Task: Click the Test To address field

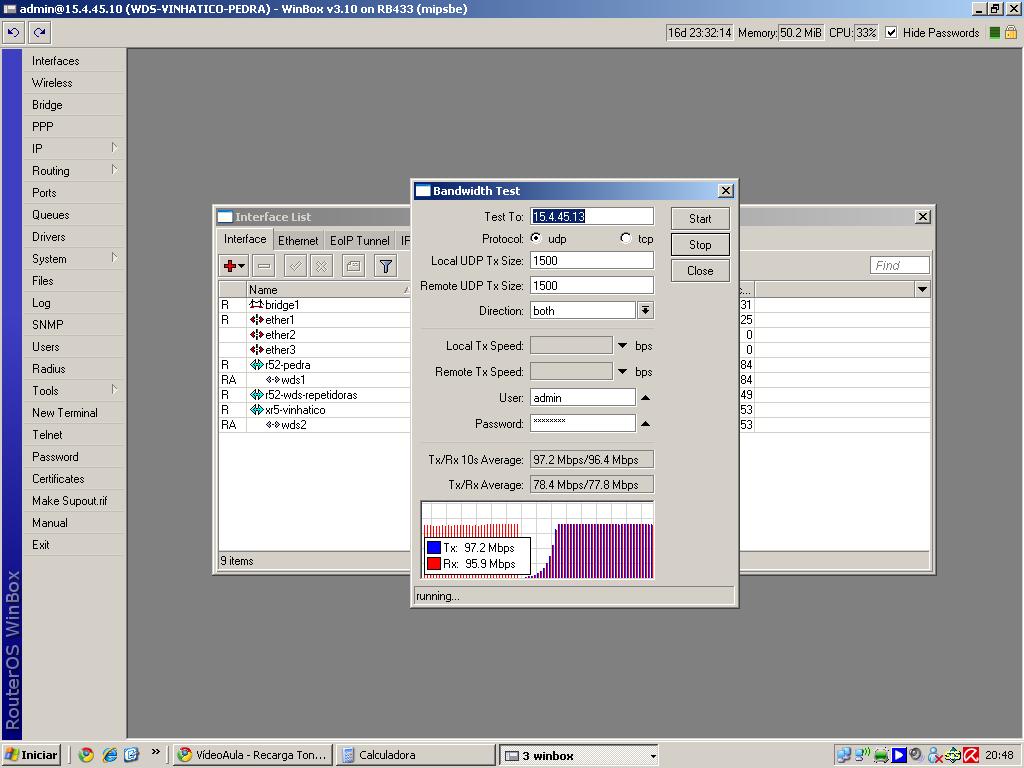Action: click(x=591, y=216)
